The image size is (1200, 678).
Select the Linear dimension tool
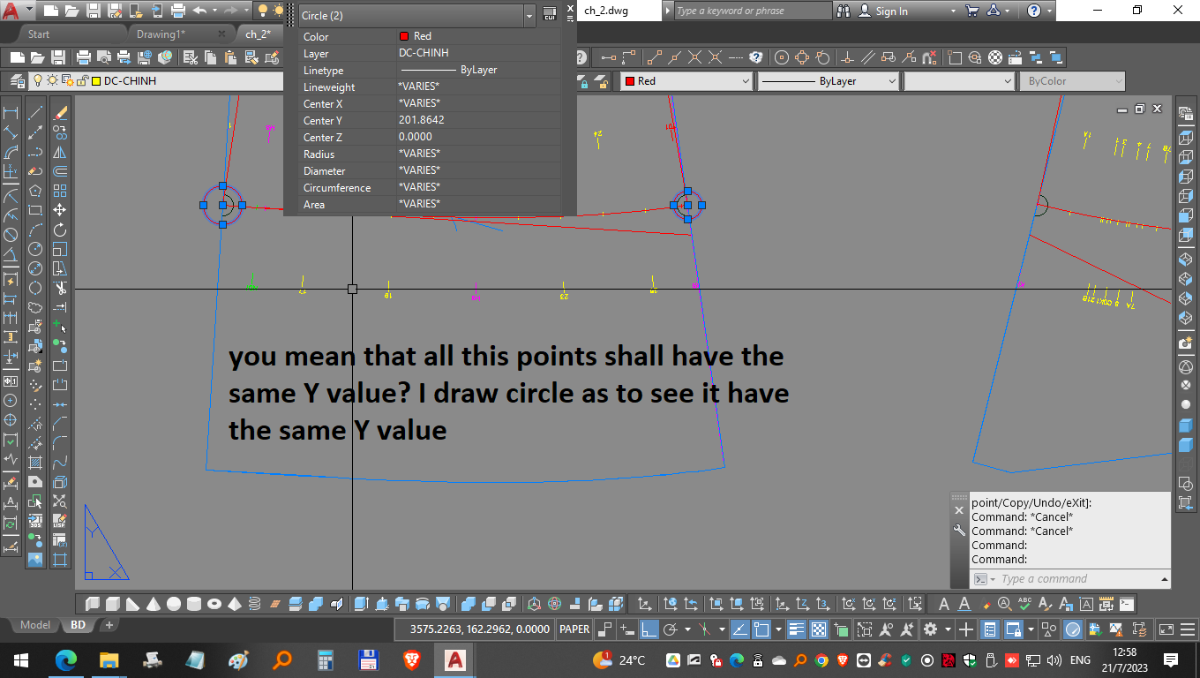tap(11, 111)
